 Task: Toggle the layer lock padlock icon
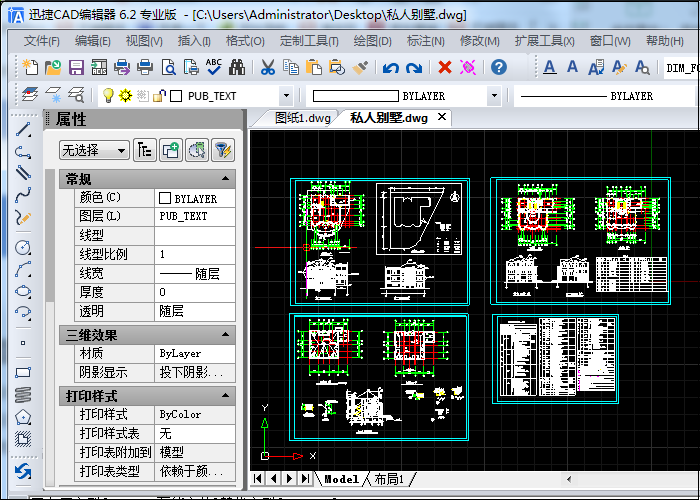click(159, 95)
